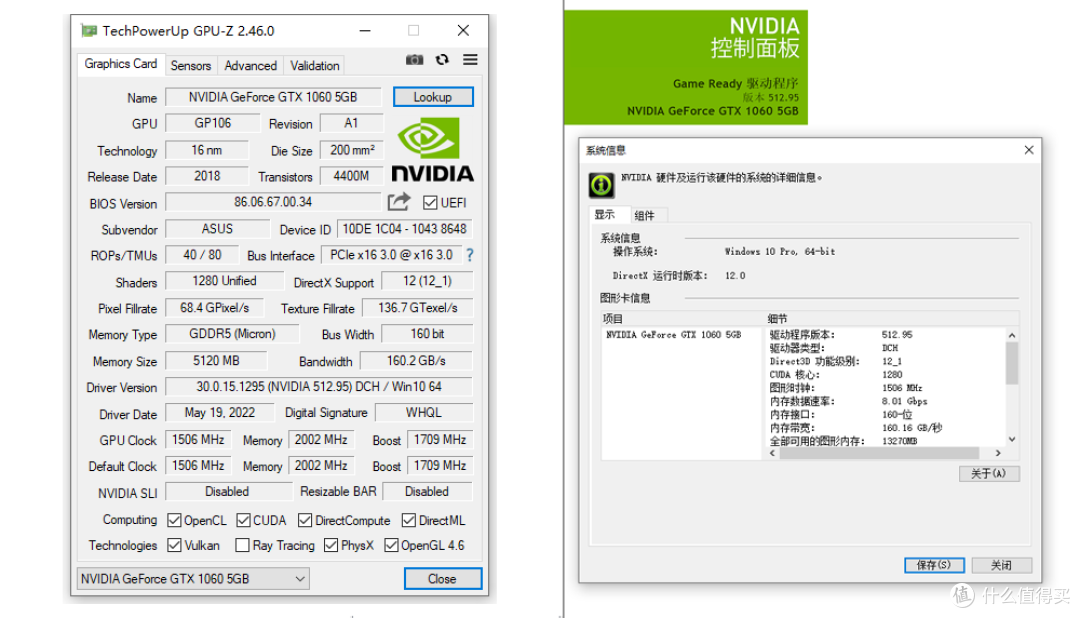Click the horizontal scrollbar under driver details

[x=880, y=454]
